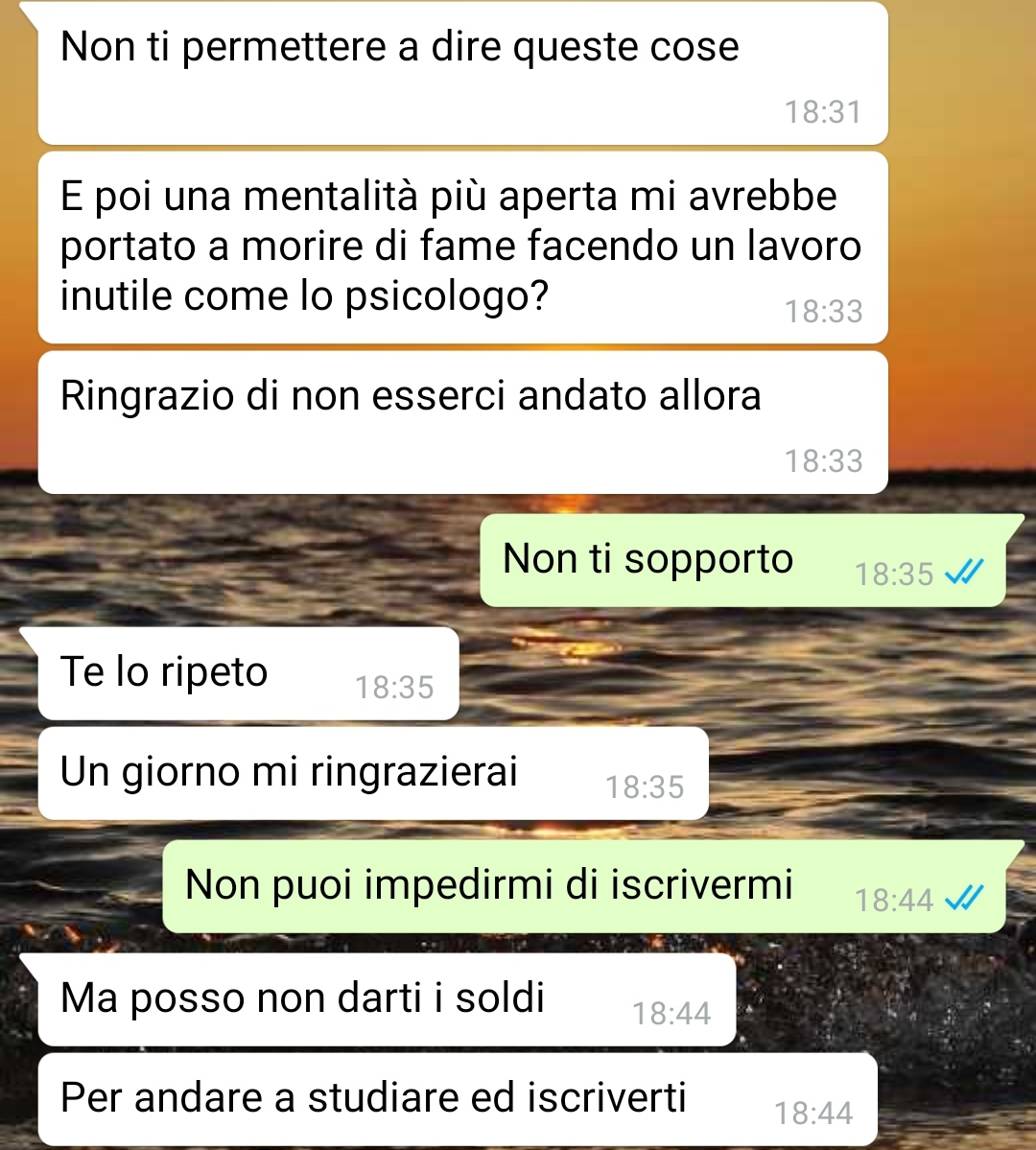Image resolution: width=1036 pixels, height=1150 pixels.
Task: Tap the 18:35 timestamp beside 'Te lo ripeto'
Action: [x=395, y=688]
